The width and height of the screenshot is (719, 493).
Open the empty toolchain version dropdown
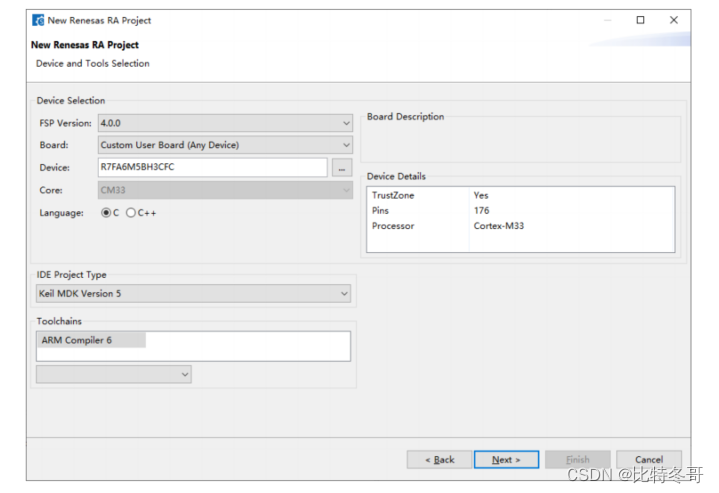coord(114,374)
